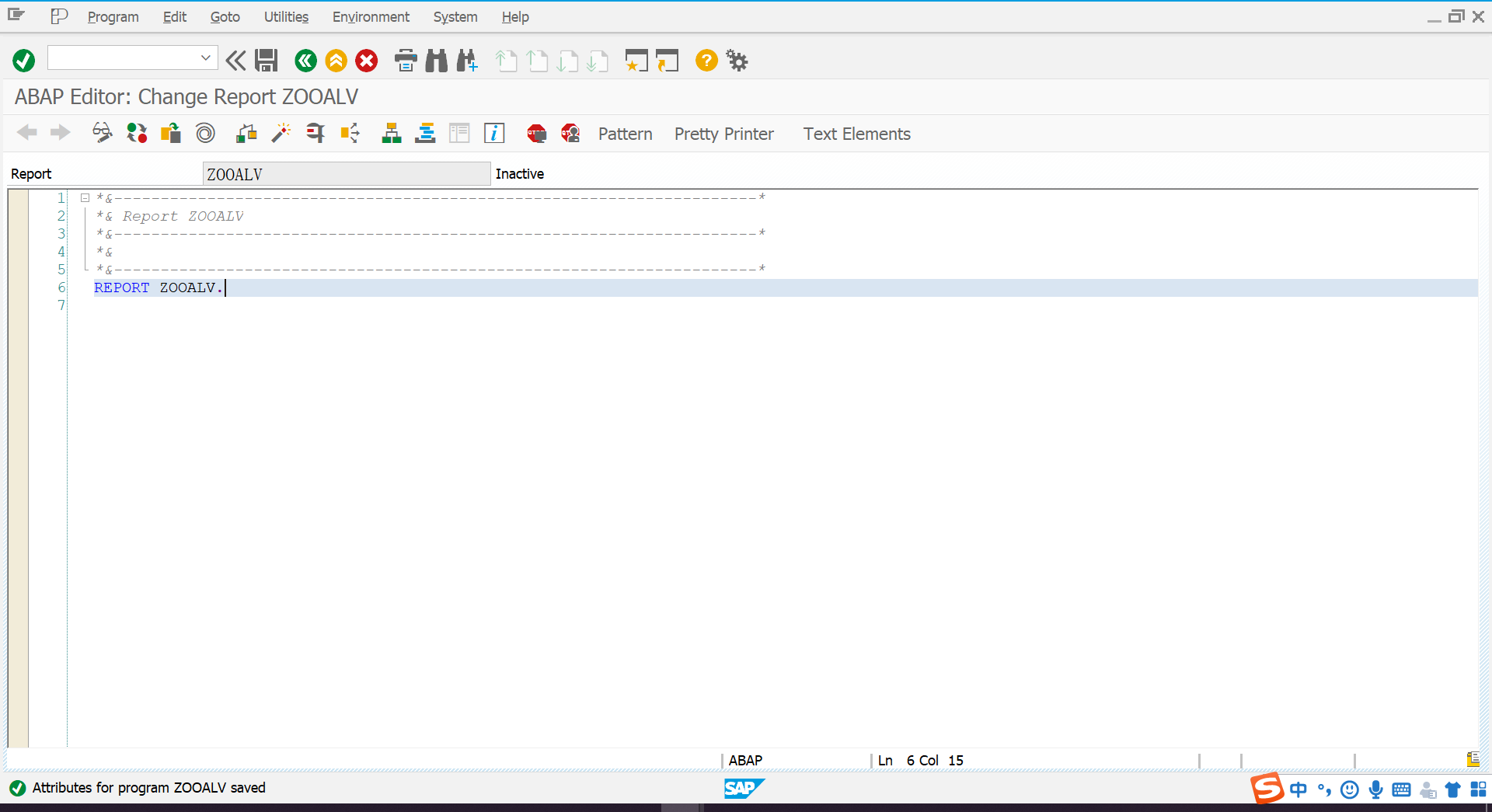Activate the report using the magic wand icon
Viewport: 1492px width, 812px height.
(x=281, y=133)
